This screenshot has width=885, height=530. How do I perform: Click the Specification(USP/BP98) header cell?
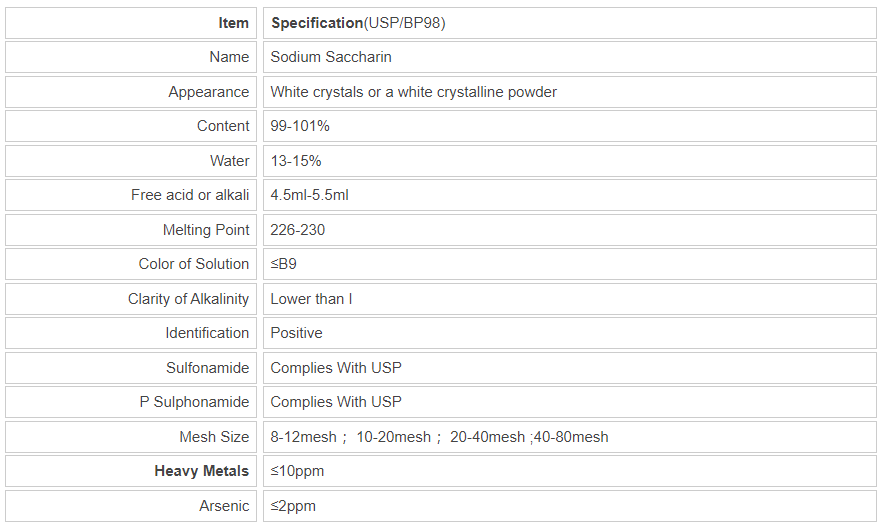358,23
